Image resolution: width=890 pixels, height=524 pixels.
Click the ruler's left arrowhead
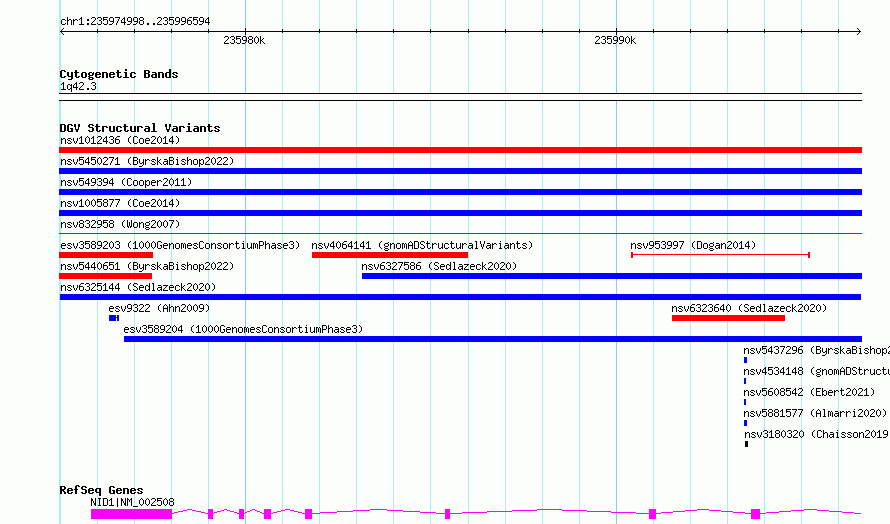62,31
